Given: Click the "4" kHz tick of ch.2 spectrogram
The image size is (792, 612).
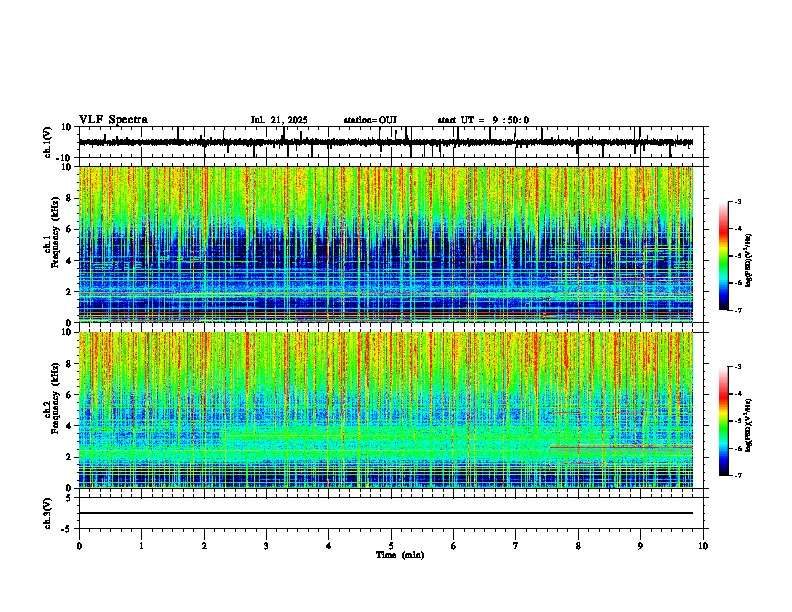Looking at the screenshot, I should click(69, 426).
